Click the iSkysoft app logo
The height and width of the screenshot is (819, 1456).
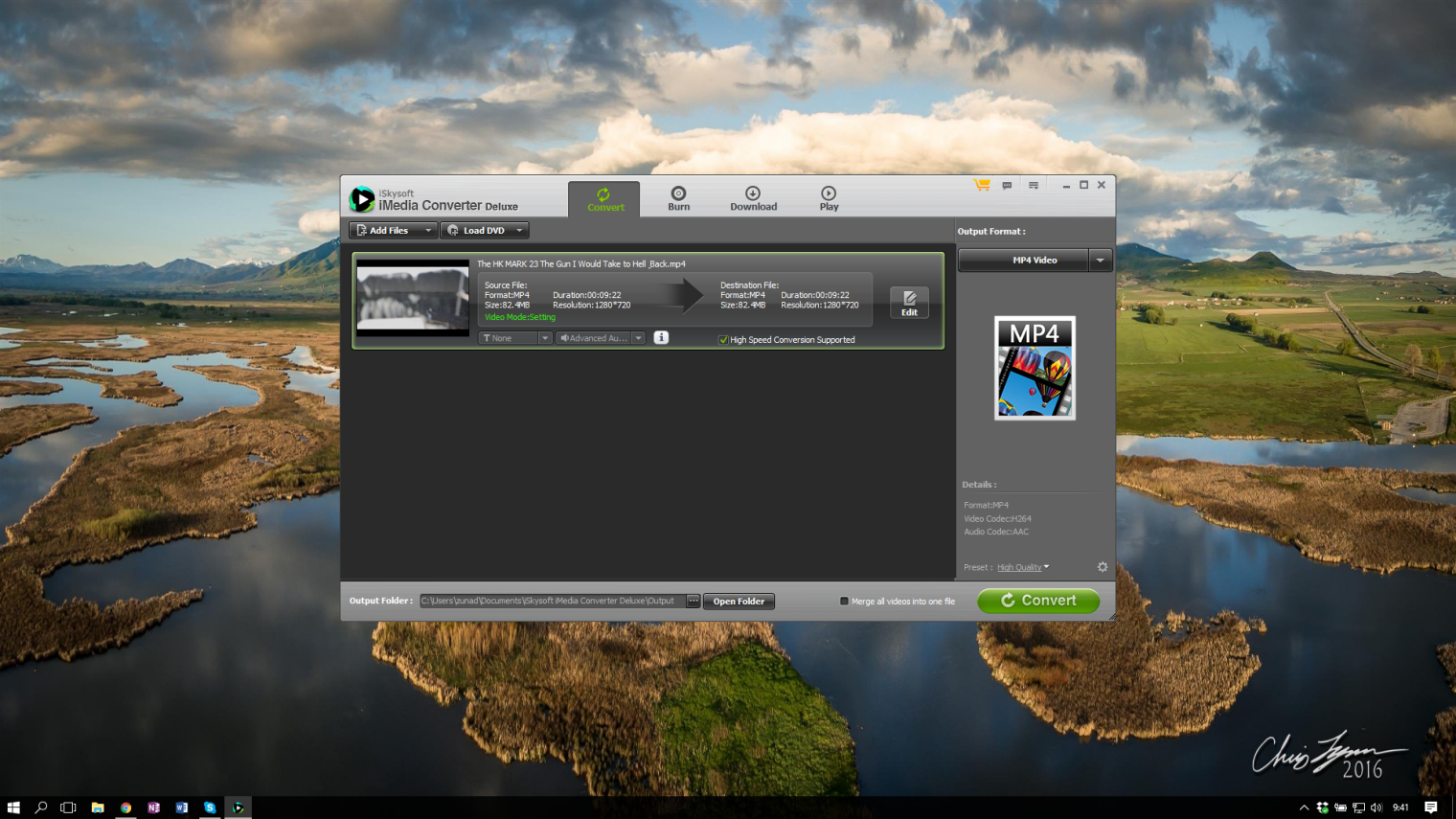coord(362,199)
